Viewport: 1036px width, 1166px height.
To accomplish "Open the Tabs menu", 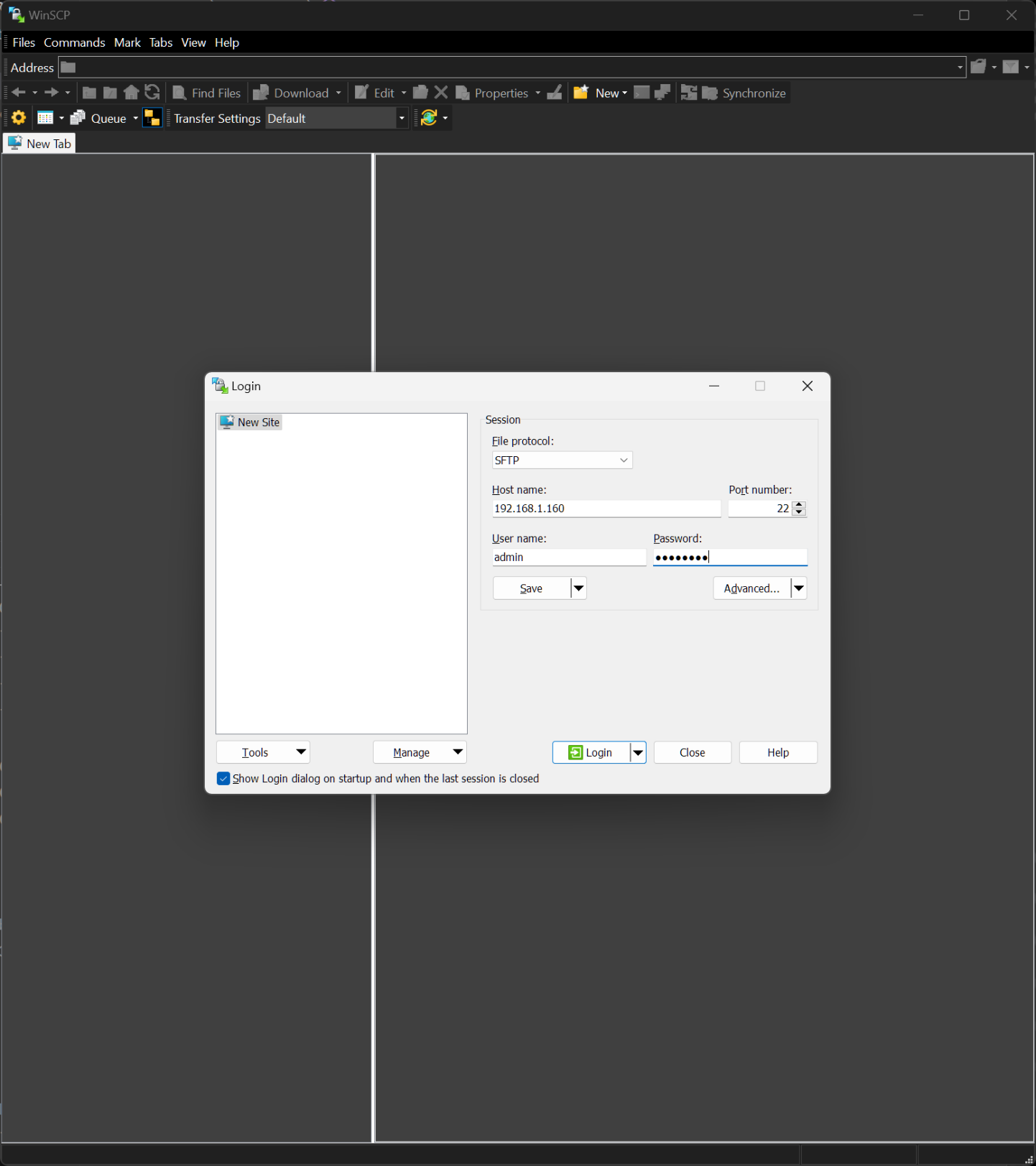I will 161,42.
